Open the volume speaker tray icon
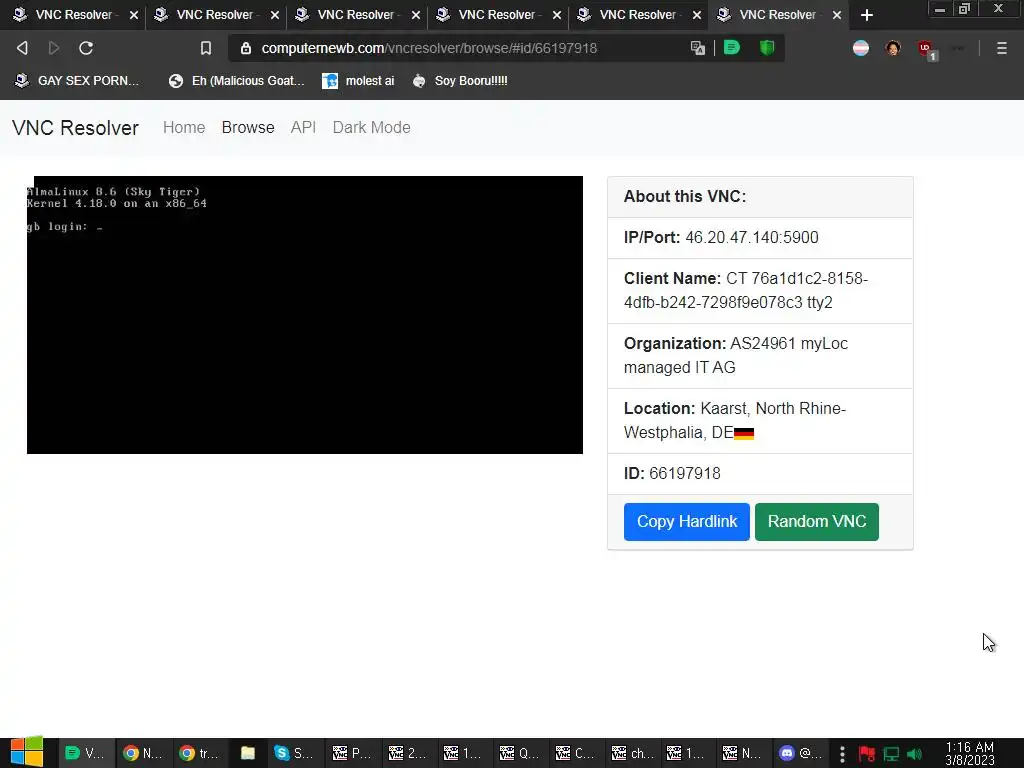Image resolution: width=1024 pixels, height=768 pixels. 915,754
